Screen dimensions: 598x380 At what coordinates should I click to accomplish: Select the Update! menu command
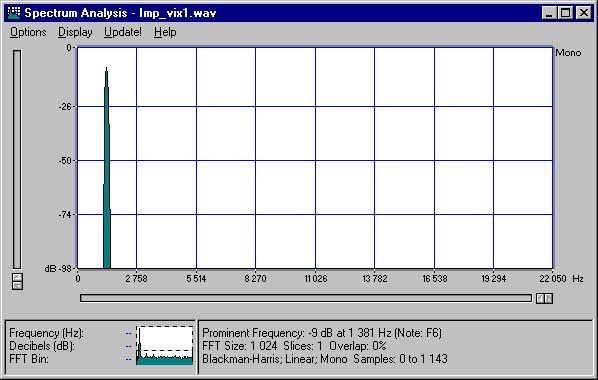click(123, 32)
